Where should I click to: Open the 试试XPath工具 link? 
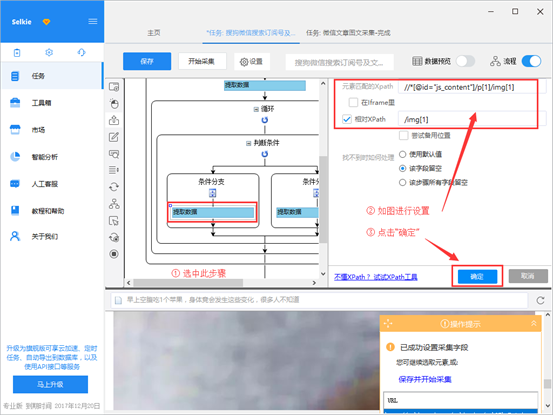(395, 277)
